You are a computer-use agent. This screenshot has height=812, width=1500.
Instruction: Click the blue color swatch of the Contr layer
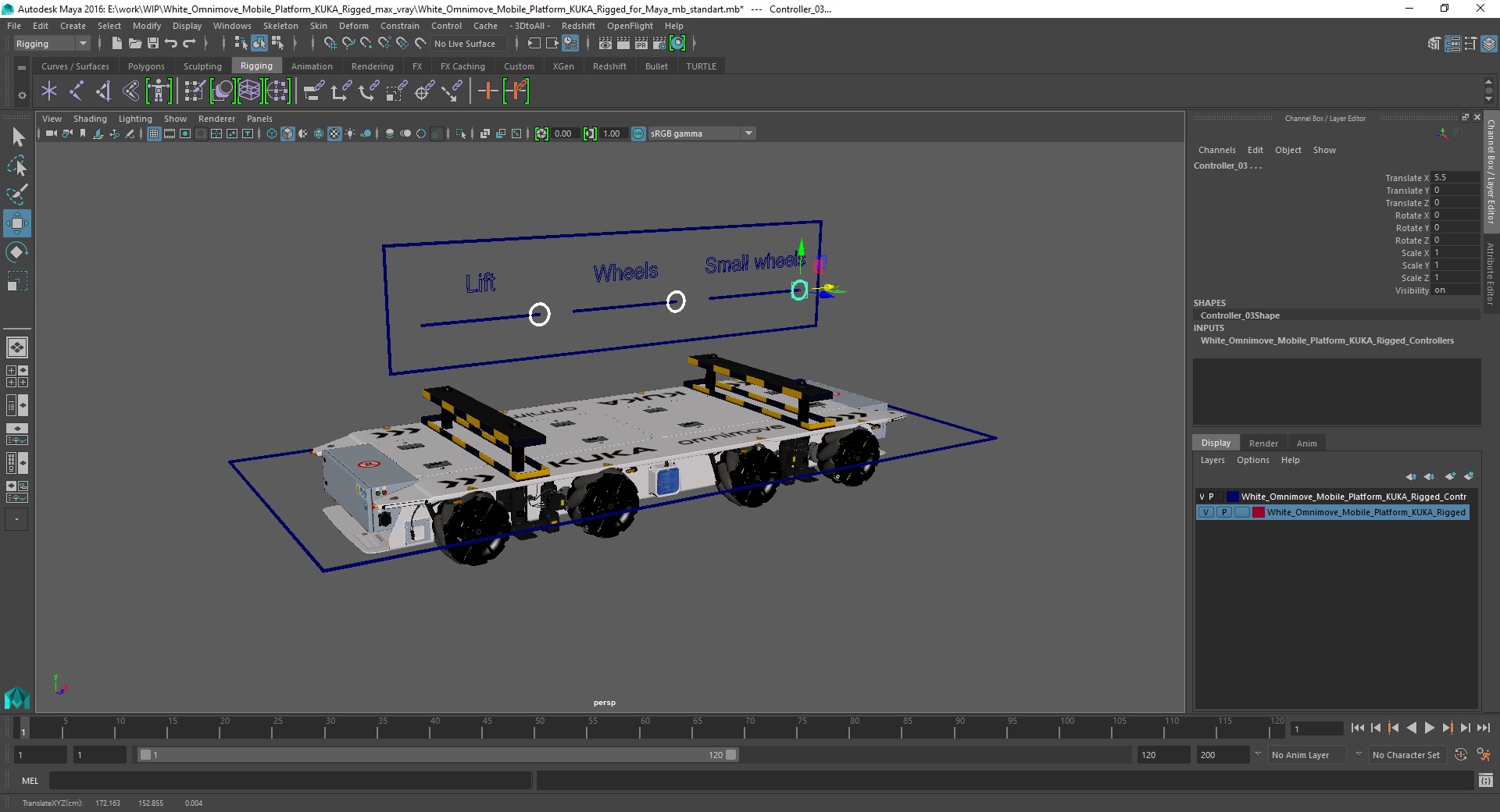point(1232,497)
